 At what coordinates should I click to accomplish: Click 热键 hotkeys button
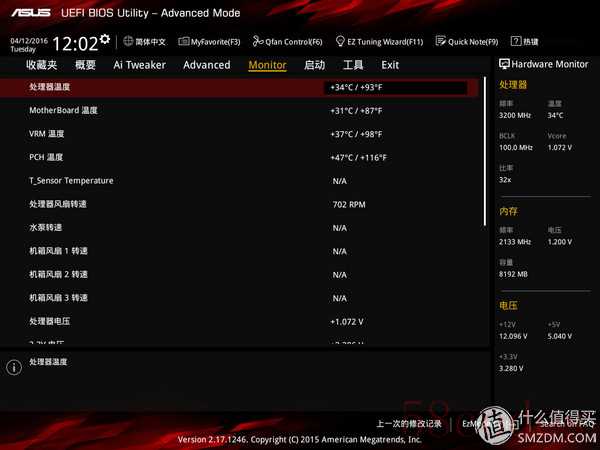pos(530,42)
